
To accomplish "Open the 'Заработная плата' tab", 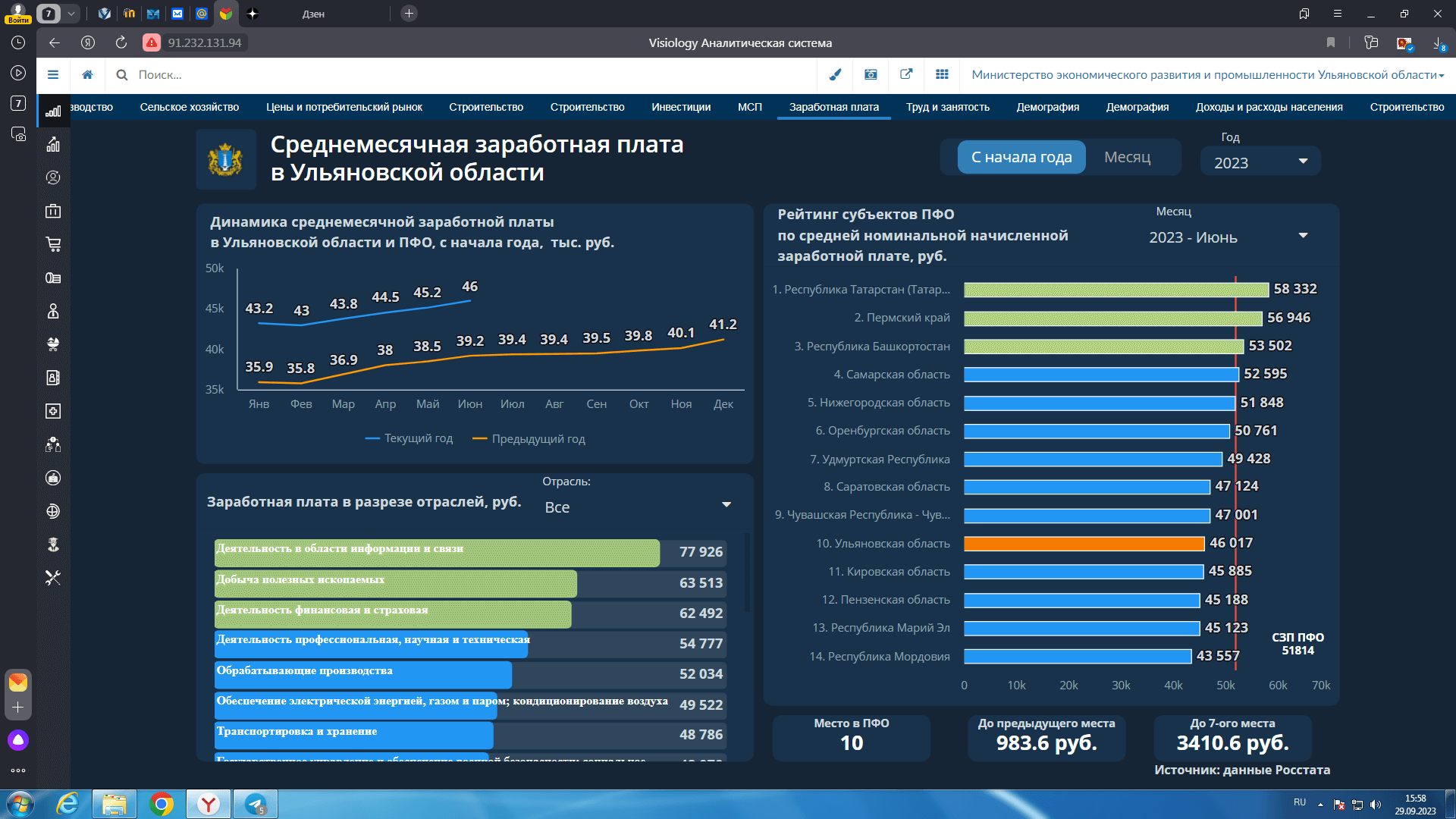I will pos(833,107).
